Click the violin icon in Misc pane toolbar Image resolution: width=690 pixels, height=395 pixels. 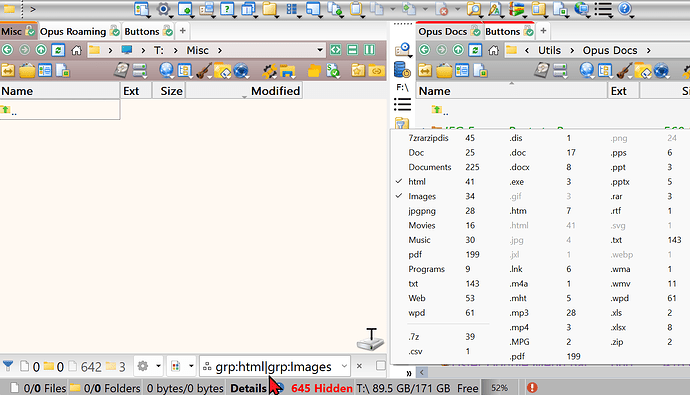click(203, 70)
